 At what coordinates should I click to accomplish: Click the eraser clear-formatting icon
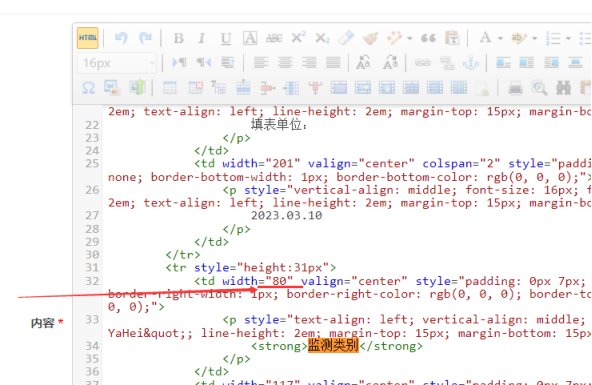pyautogui.click(x=346, y=38)
